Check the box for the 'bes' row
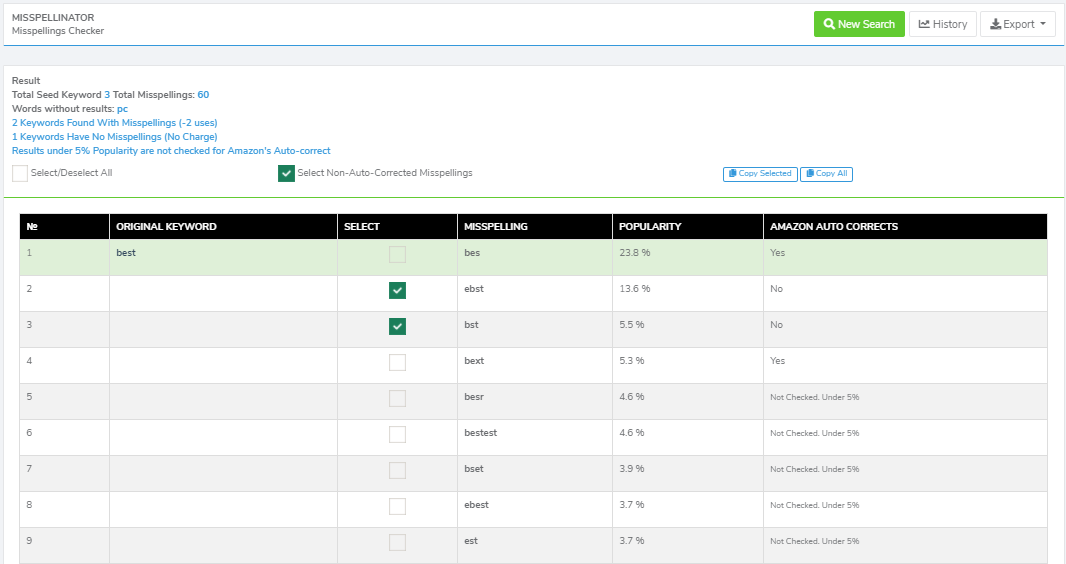 (x=397, y=254)
